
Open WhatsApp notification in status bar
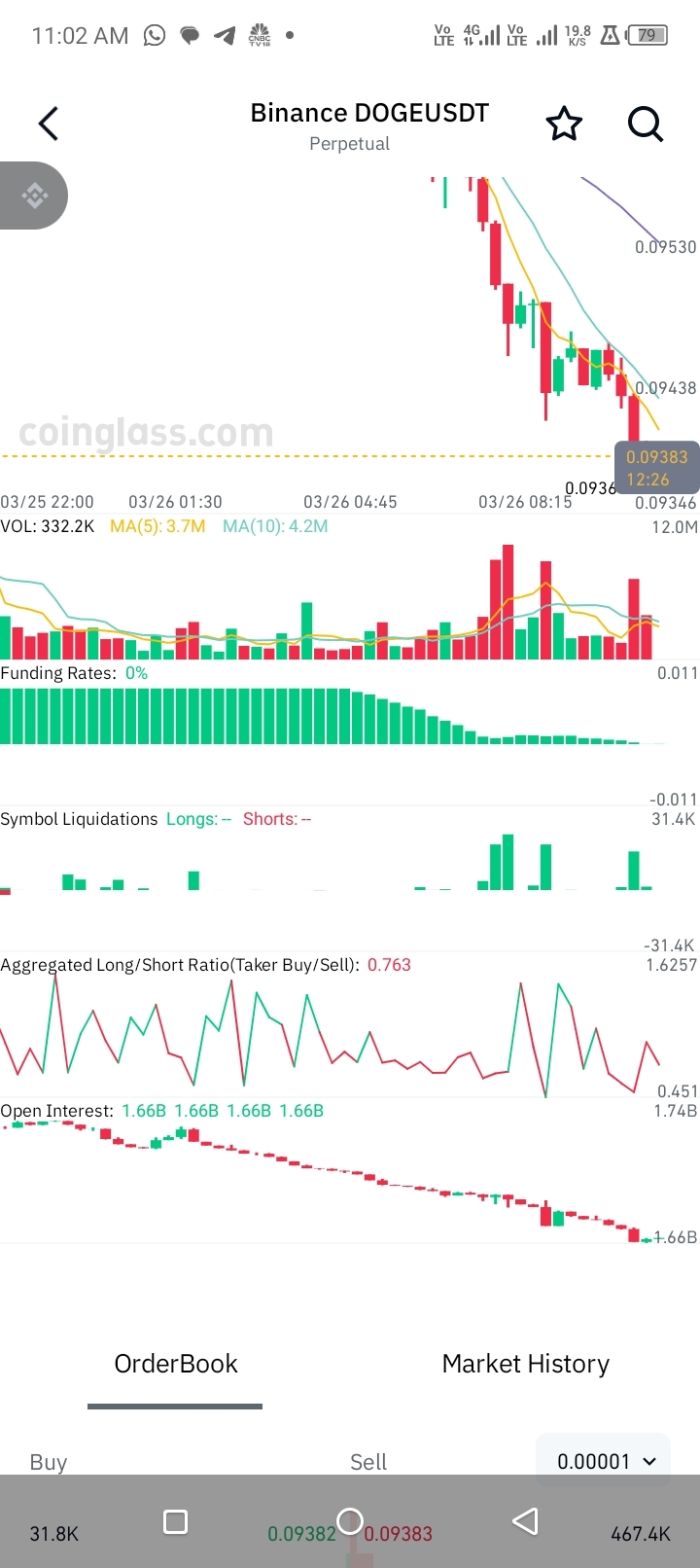coord(155,36)
